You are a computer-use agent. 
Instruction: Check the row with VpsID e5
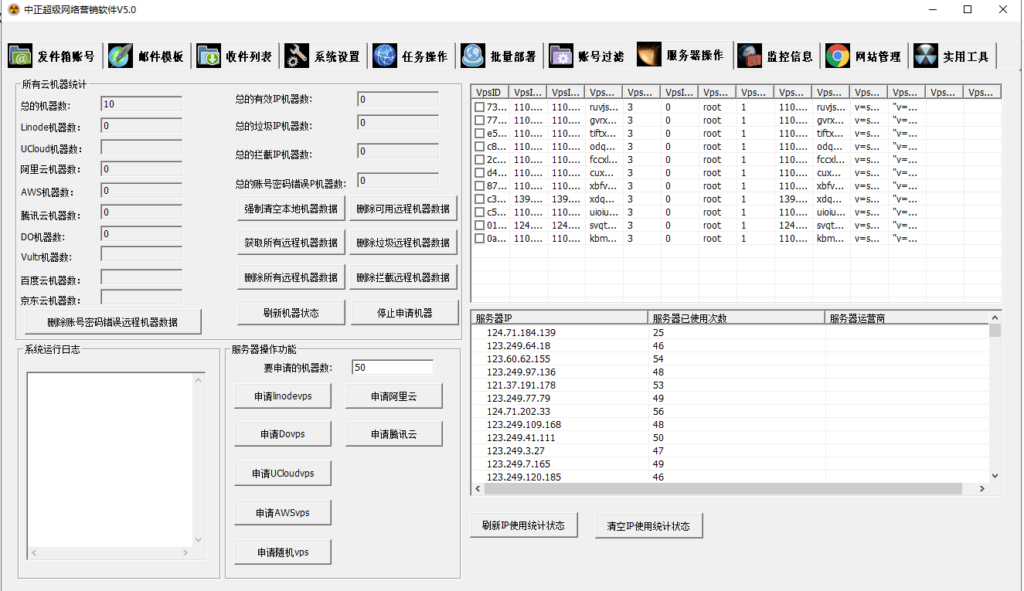pos(479,133)
